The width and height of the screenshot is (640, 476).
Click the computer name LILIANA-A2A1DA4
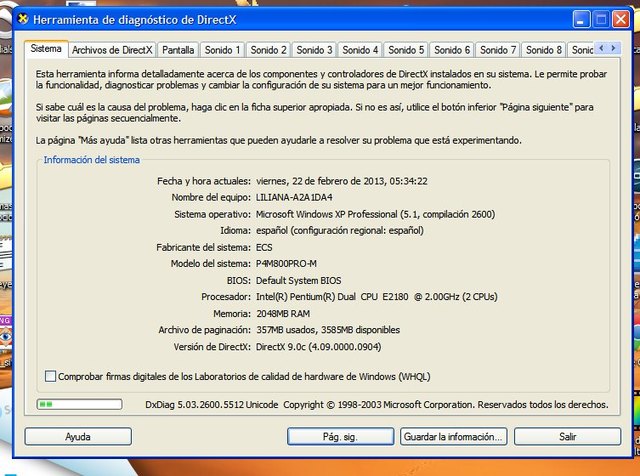point(294,198)
